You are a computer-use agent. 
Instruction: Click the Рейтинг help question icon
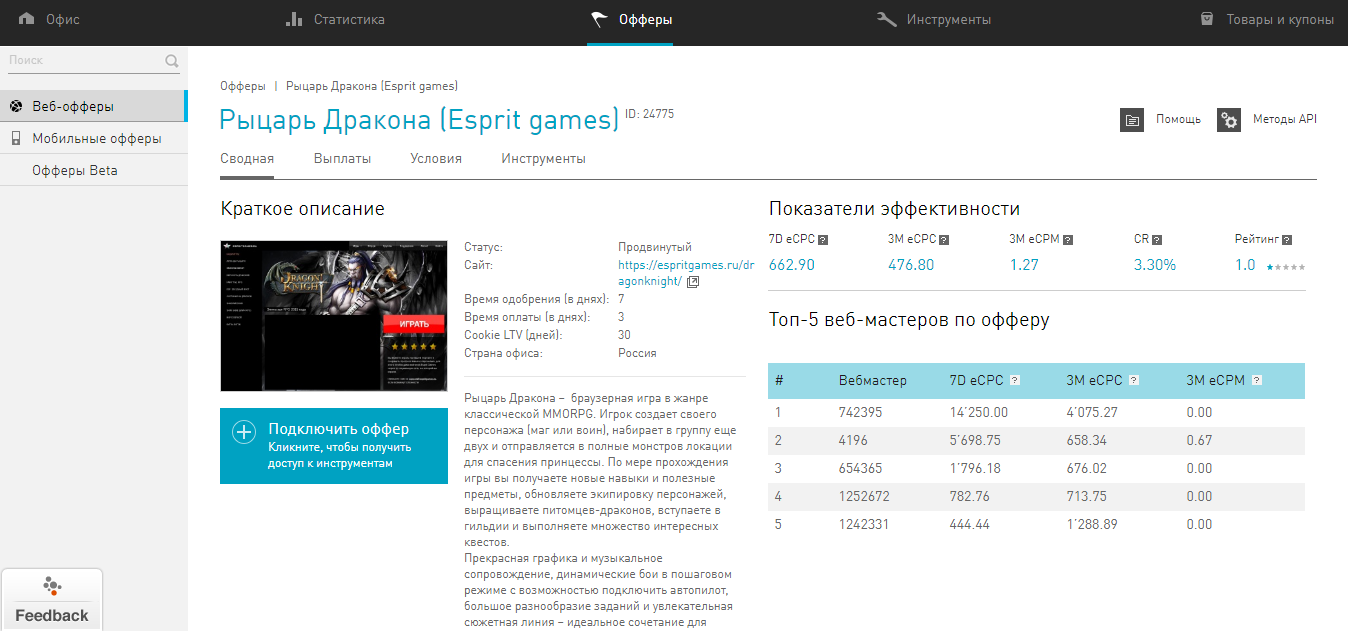(1287, 240)
